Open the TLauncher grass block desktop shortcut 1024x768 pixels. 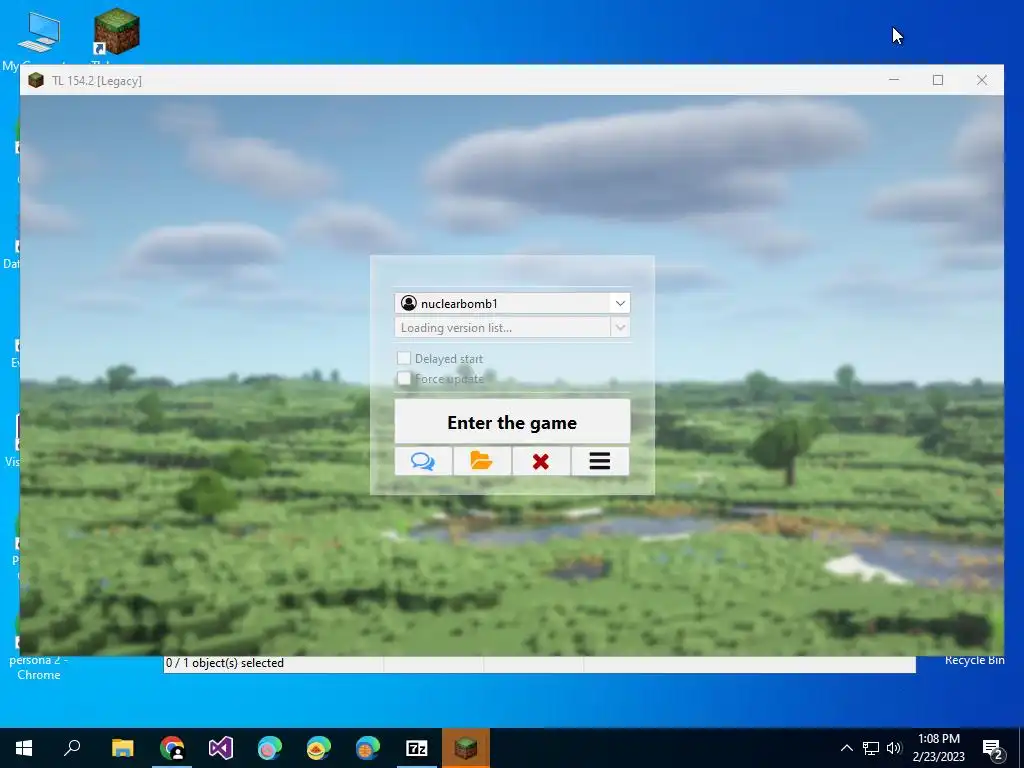pos(116,31)
